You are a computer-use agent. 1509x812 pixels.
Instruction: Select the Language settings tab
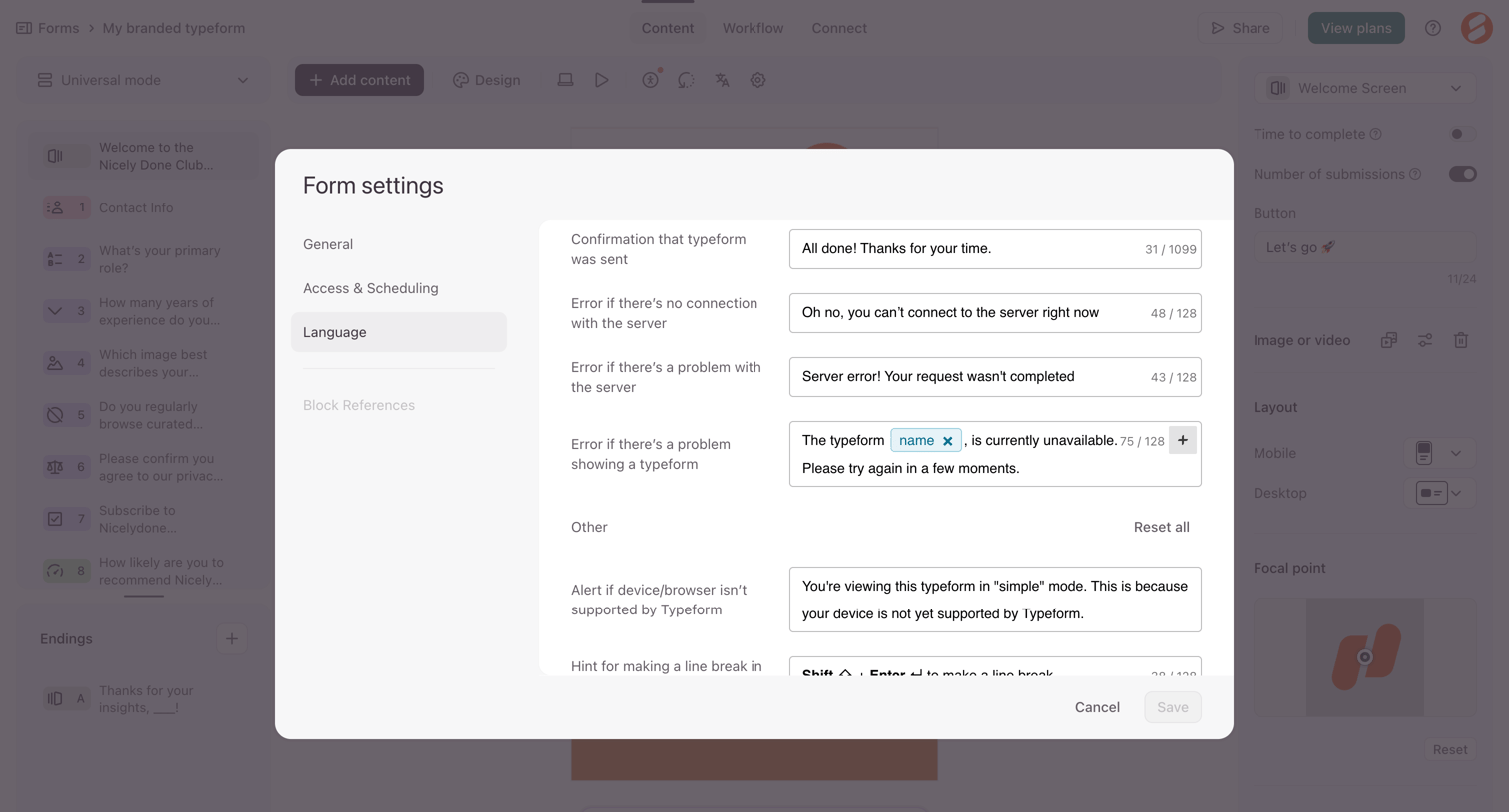[399, 332]
